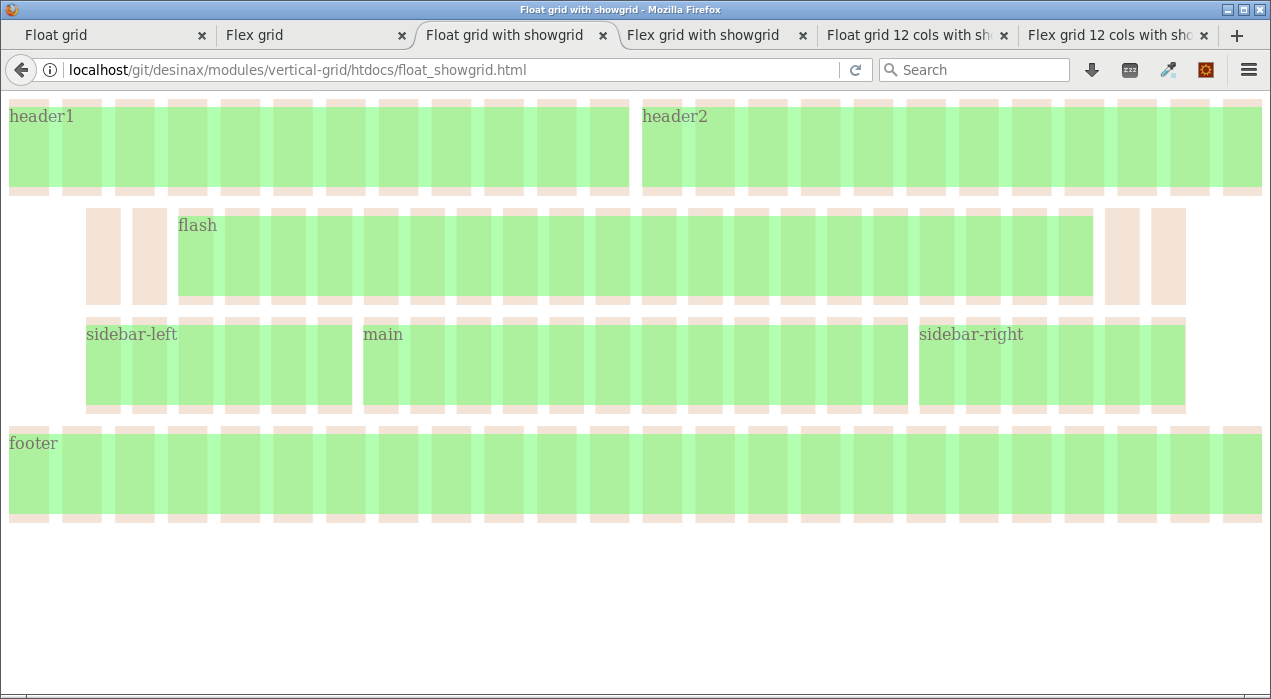Close the Flex grid tab
The width and height of the screenshot is (1271, 699).
pyautogui.click(x=402, y=36)
